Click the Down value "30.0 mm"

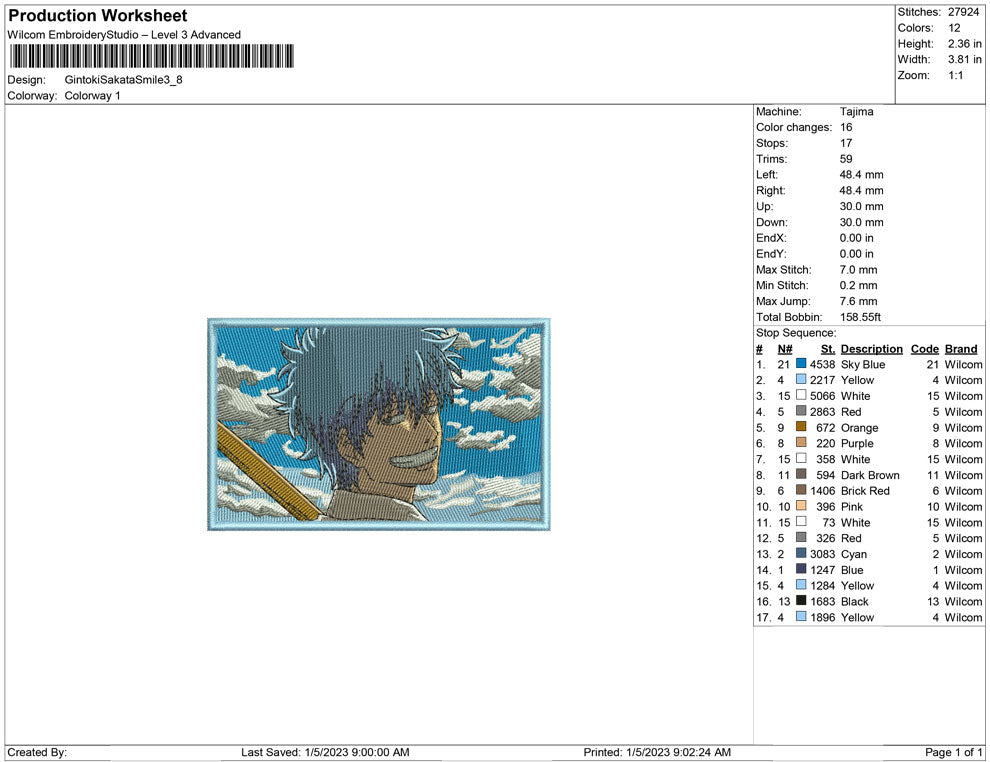862,222
